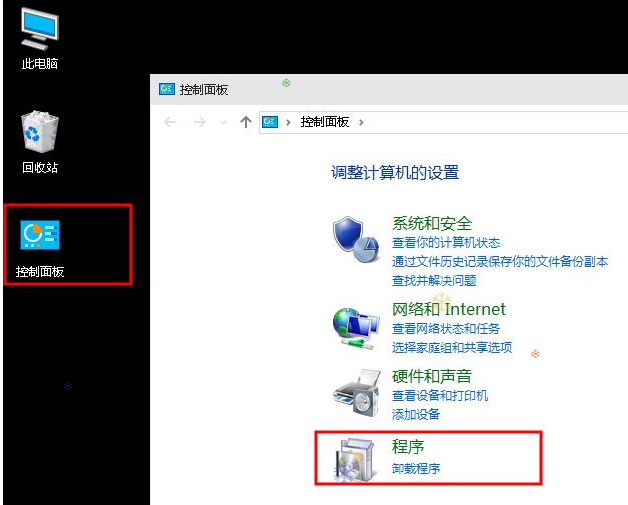The width and height of the screenshot is (628, 505).
Task: Go up one level with up arrow
Action: [246, 122]
